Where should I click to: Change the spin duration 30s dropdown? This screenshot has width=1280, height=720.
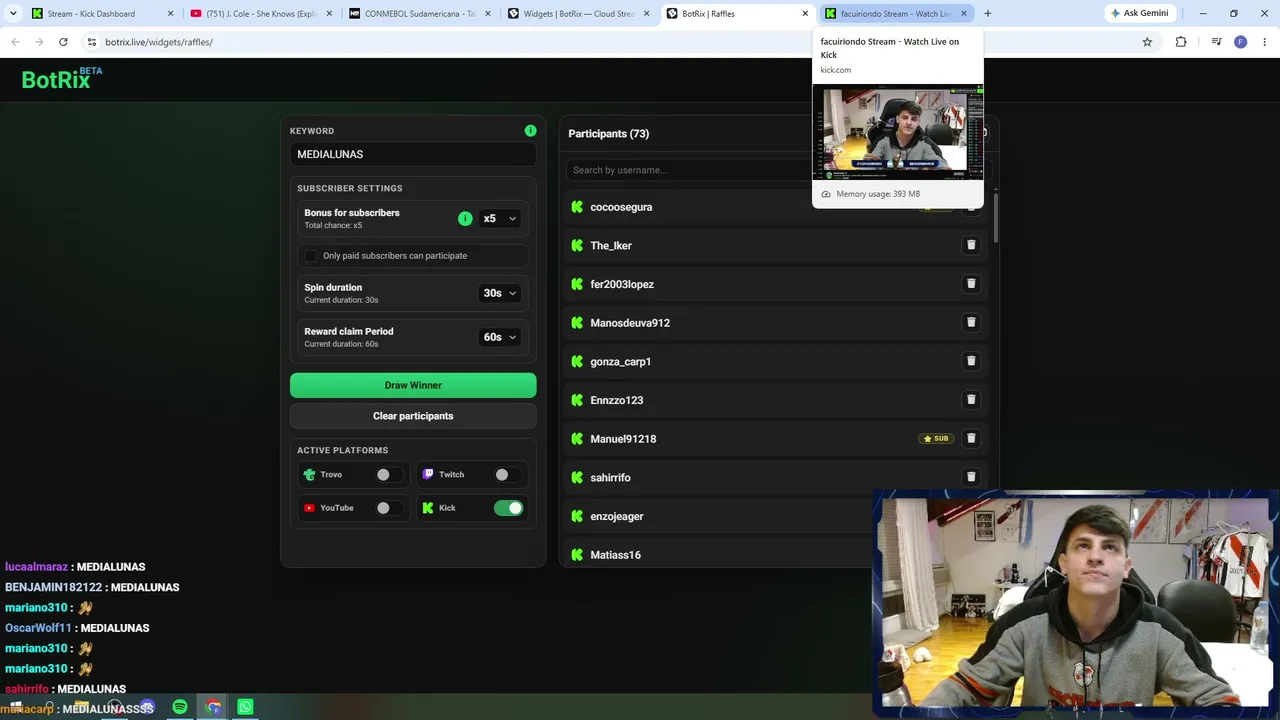(x=499, y=293)
